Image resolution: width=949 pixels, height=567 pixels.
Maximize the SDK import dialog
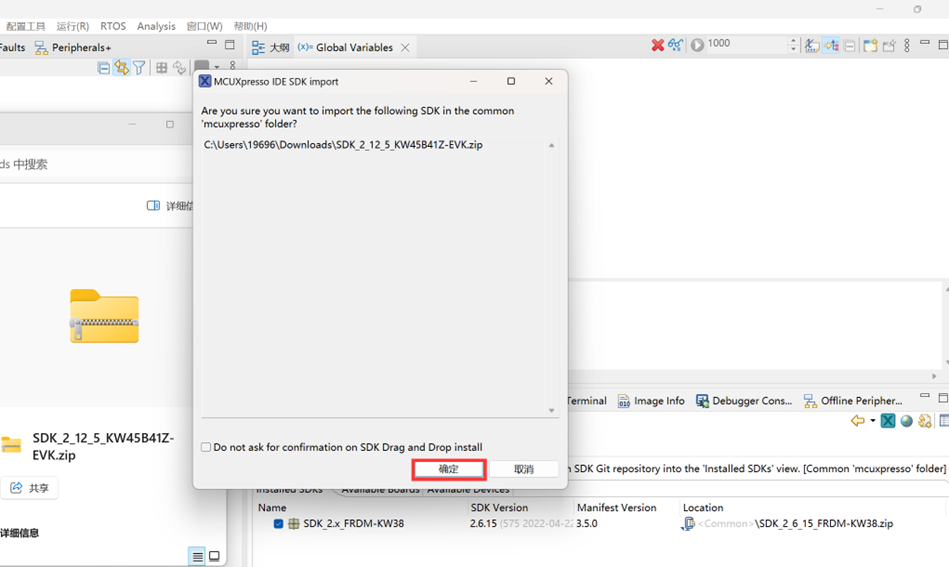pyautogui.click(x=511, y=81)
